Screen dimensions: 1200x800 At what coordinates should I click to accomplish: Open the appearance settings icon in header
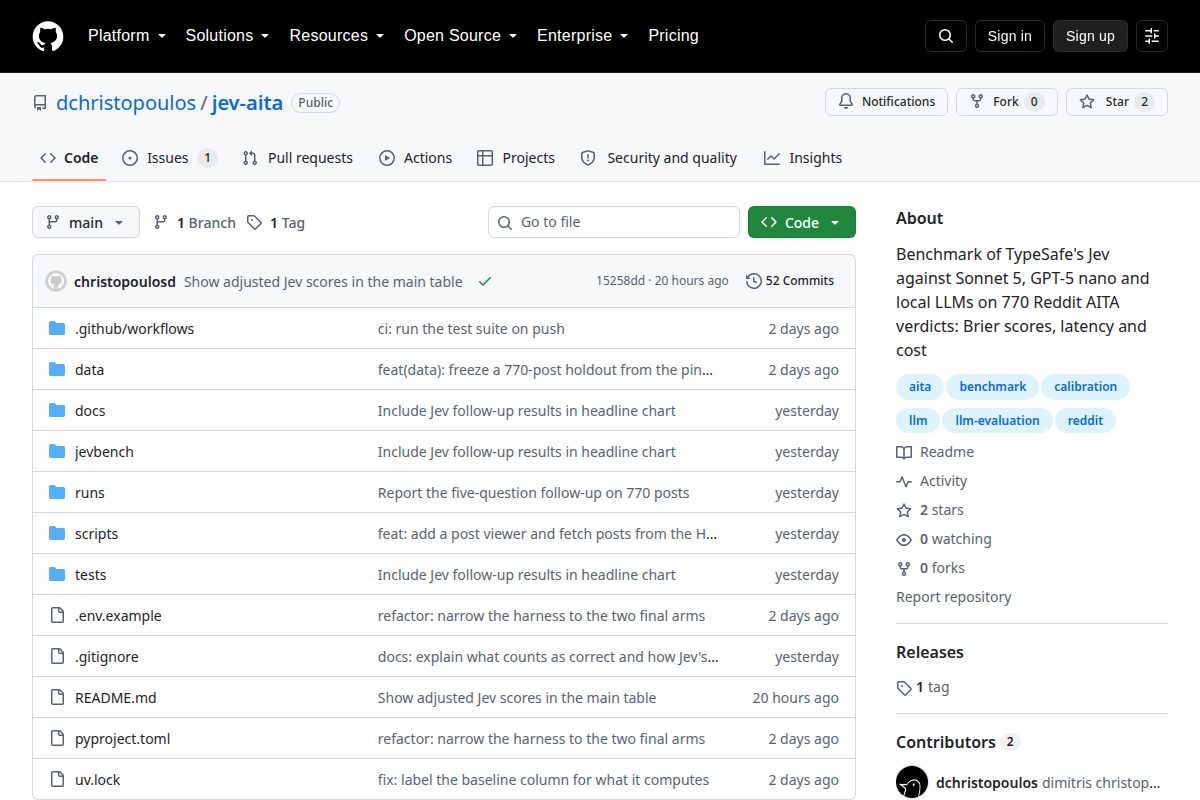tap(1152, 36)
